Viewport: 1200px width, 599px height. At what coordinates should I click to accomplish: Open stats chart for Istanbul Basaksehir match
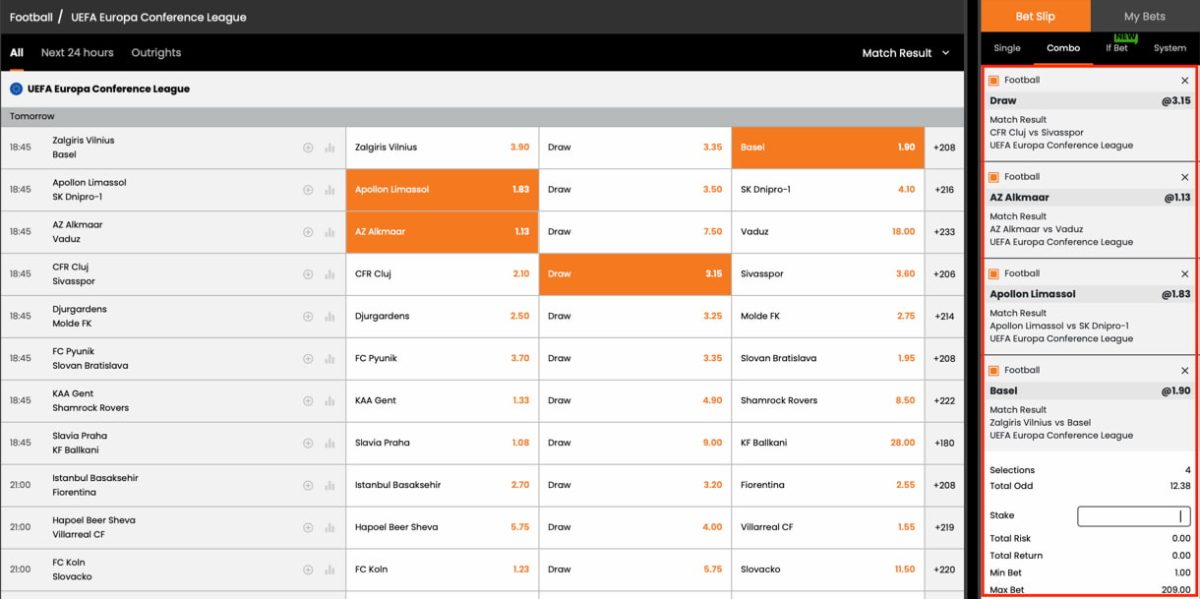click(329, 485)
